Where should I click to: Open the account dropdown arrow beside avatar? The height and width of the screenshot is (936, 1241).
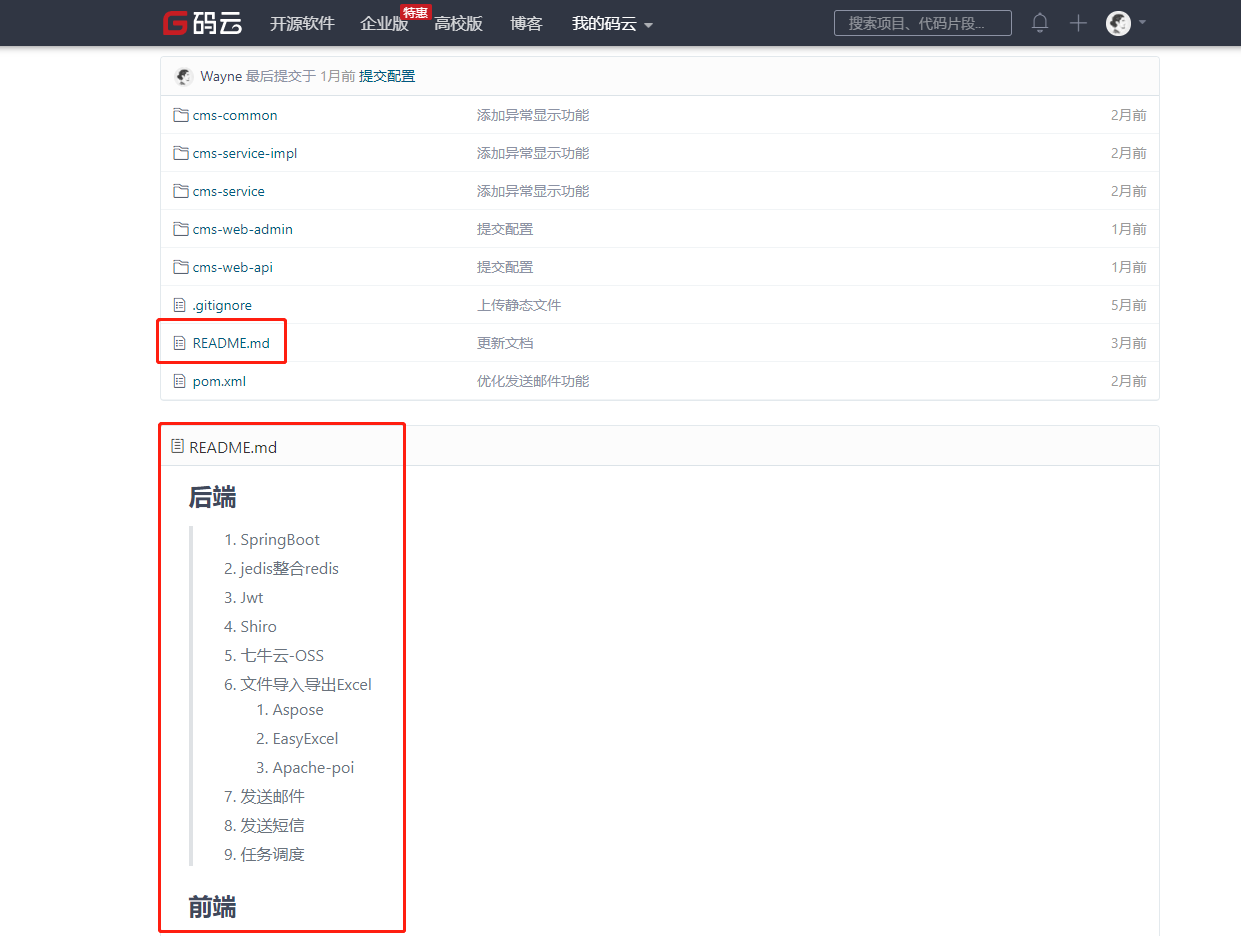tap(1142, 22)
